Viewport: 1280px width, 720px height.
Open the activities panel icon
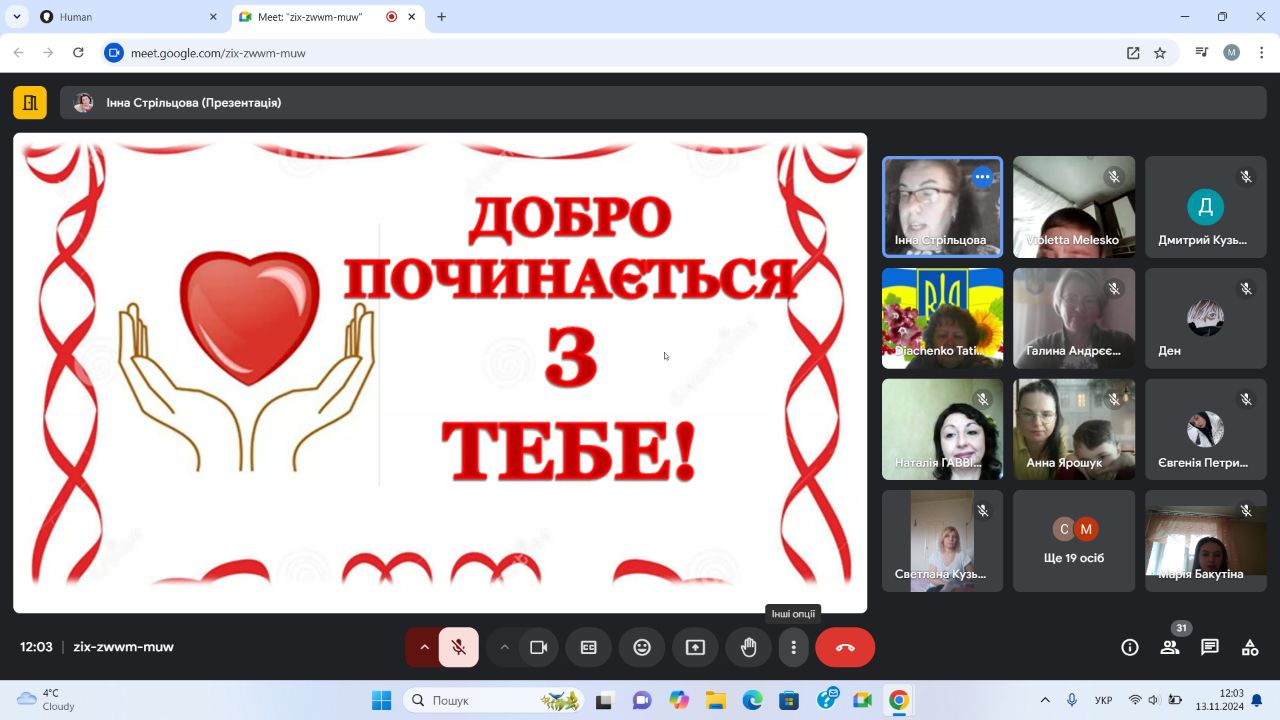click(x=1250, y=647)
